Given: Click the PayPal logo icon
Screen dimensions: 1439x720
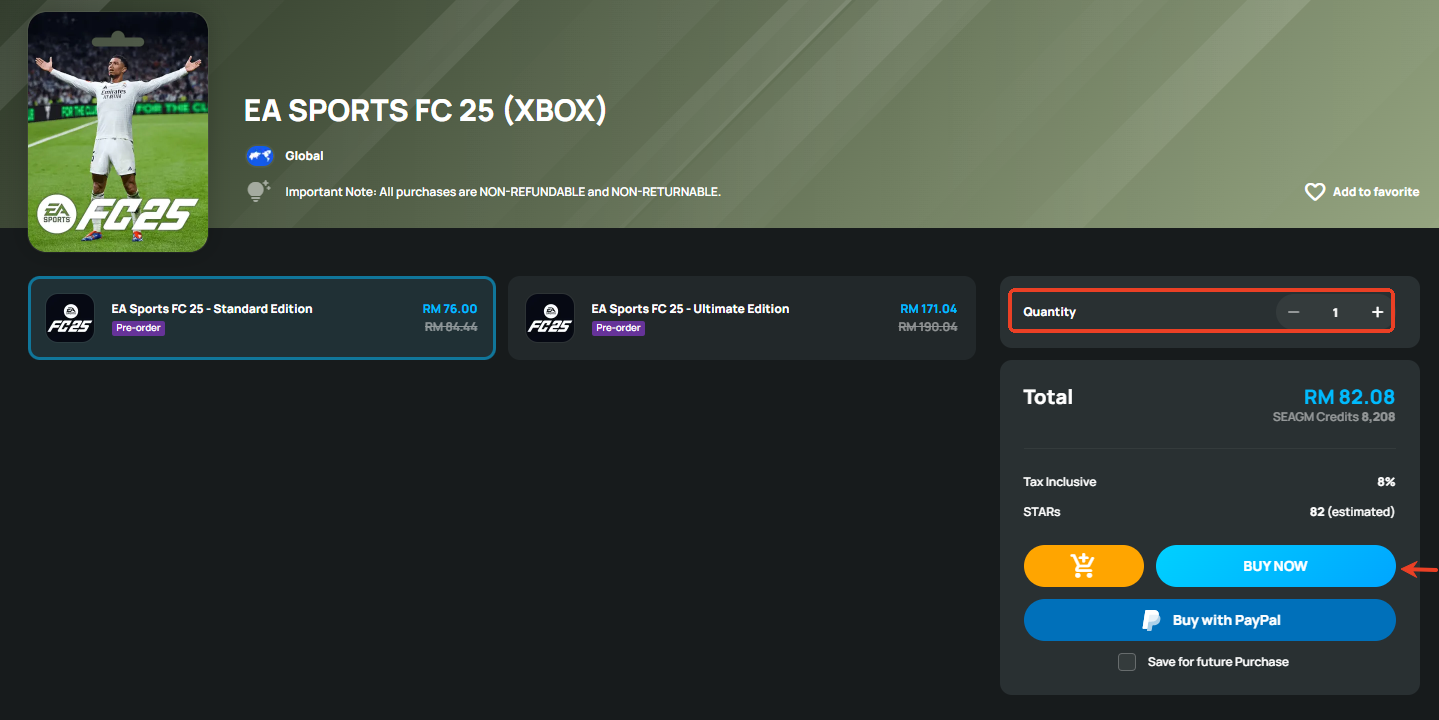Looking at the screenshot, I should pyautogui.click(x=1152, y=620).
